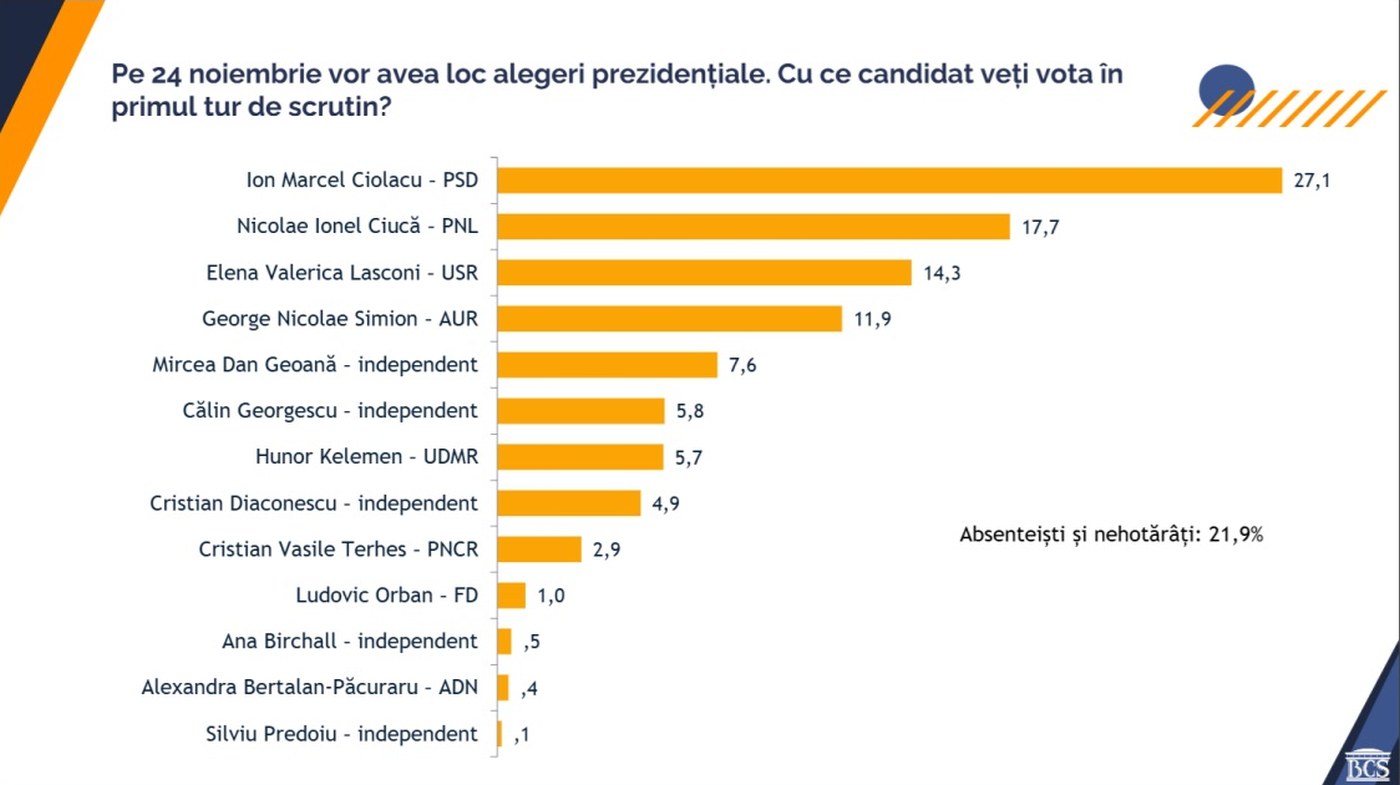Click the Ion Marcel Ciolacu bar

click(890, 180)
